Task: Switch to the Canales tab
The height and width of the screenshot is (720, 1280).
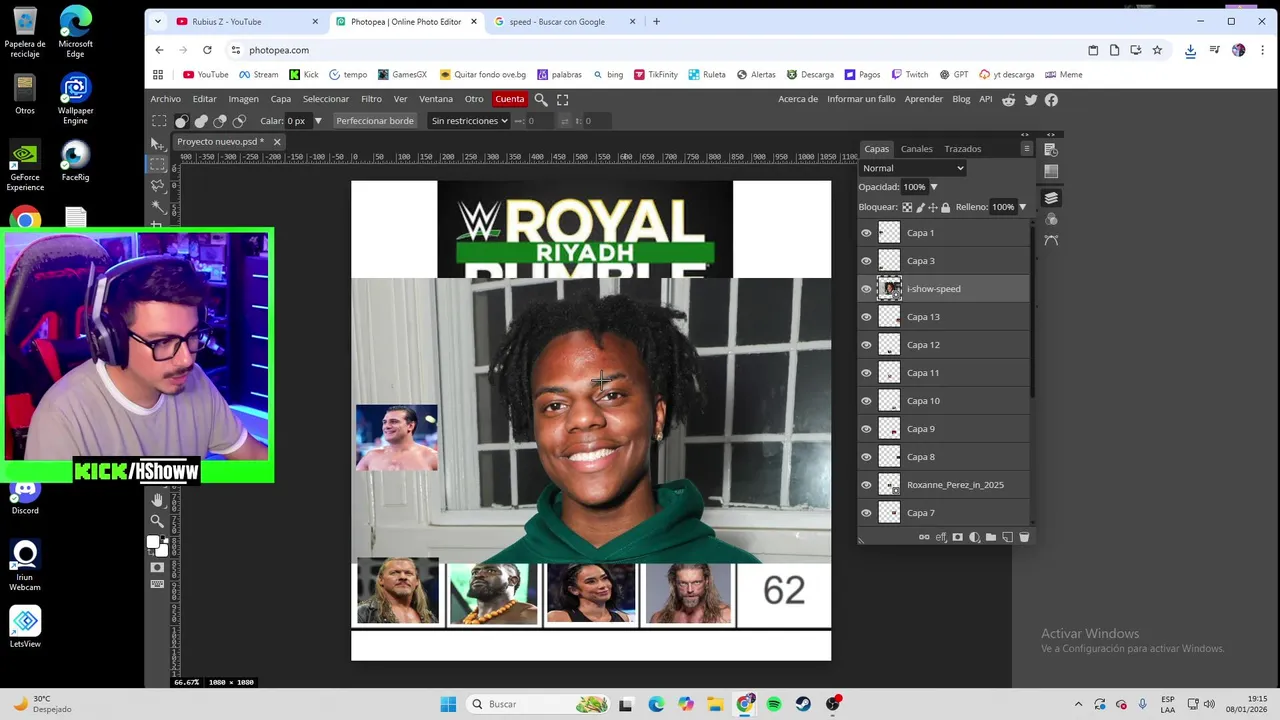Action: (916, 149)
